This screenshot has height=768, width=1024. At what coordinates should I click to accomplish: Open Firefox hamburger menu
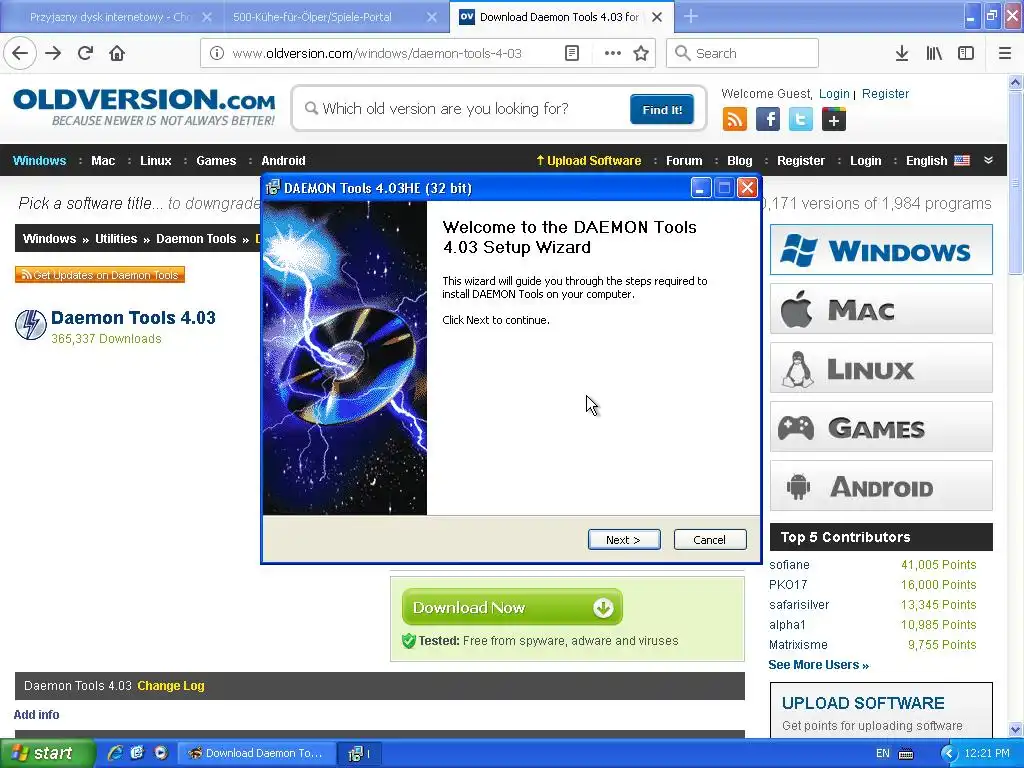pos(1005,54)
